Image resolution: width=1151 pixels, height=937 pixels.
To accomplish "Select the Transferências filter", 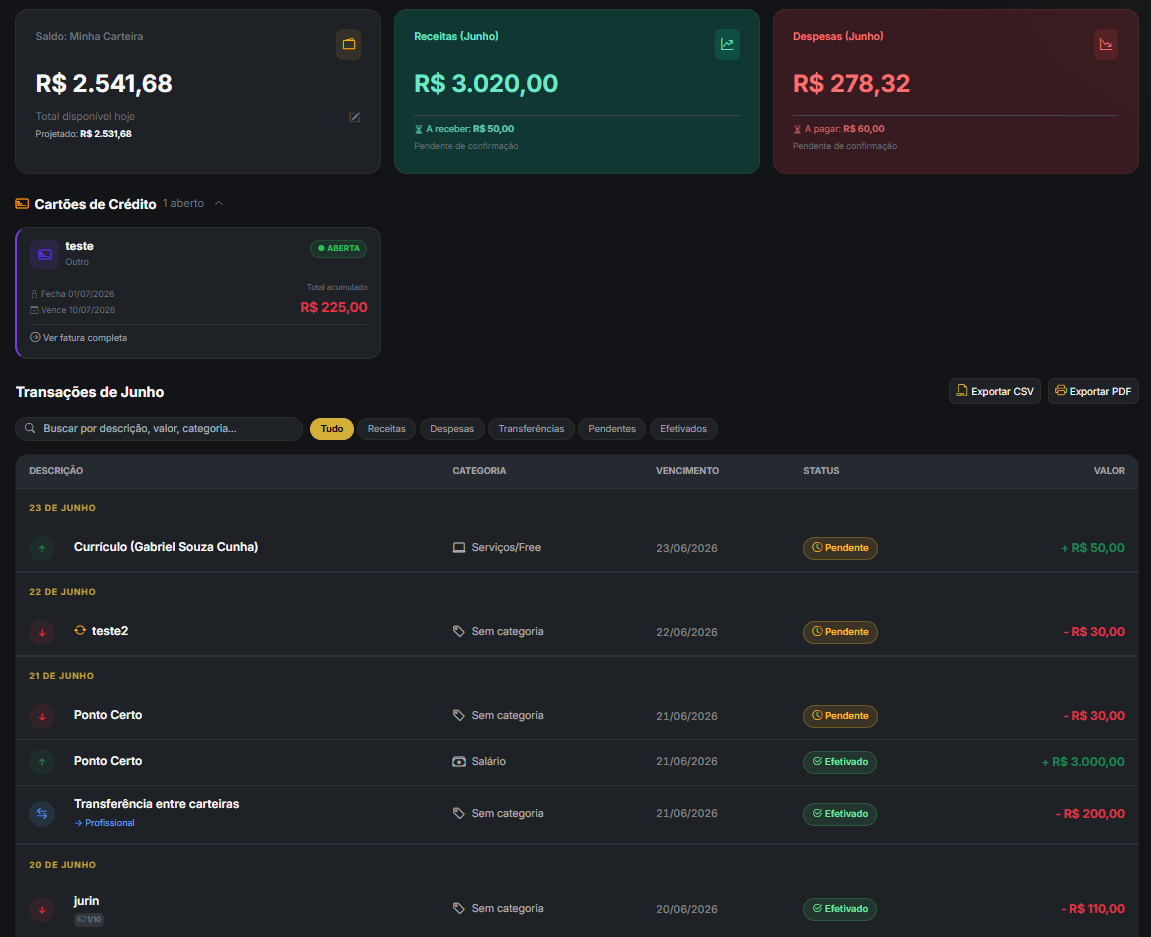I will point(531,429).
